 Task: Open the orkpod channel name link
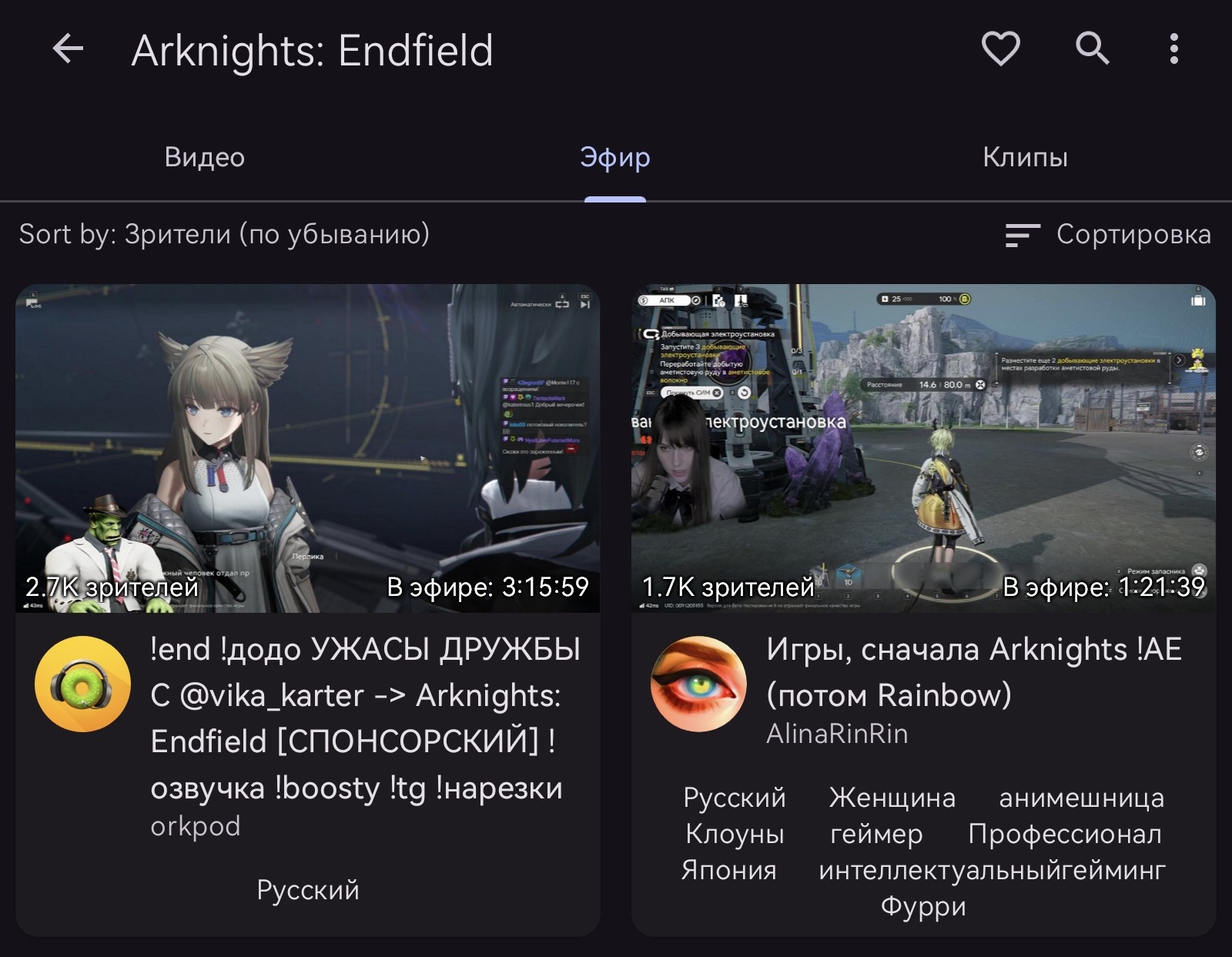coord(196,826)
